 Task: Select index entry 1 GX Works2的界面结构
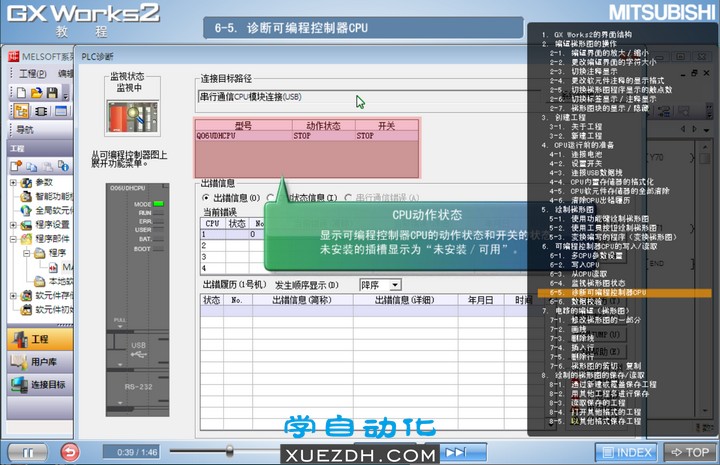(586, 34)
